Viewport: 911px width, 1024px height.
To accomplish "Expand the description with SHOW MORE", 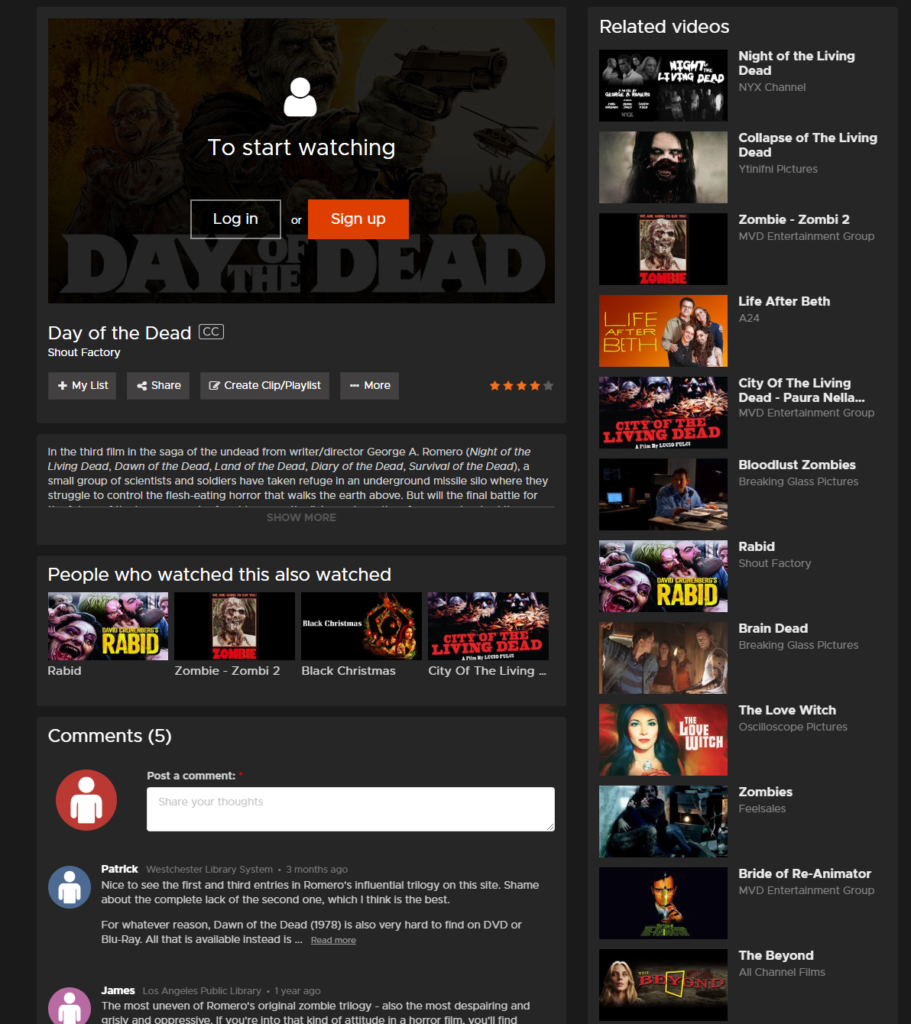I will (301, 517).
